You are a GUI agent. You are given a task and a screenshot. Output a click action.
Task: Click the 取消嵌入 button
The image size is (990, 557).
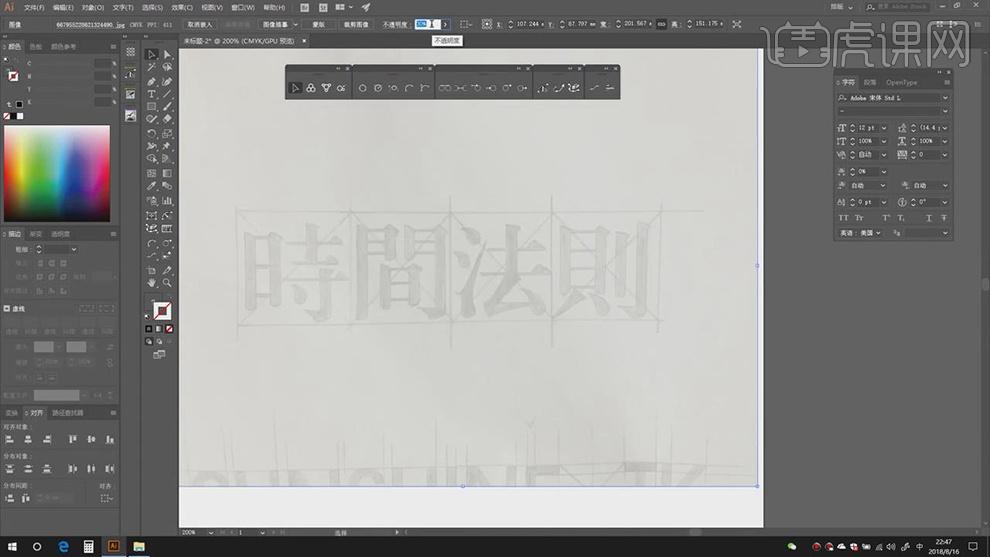pos(200,24)
